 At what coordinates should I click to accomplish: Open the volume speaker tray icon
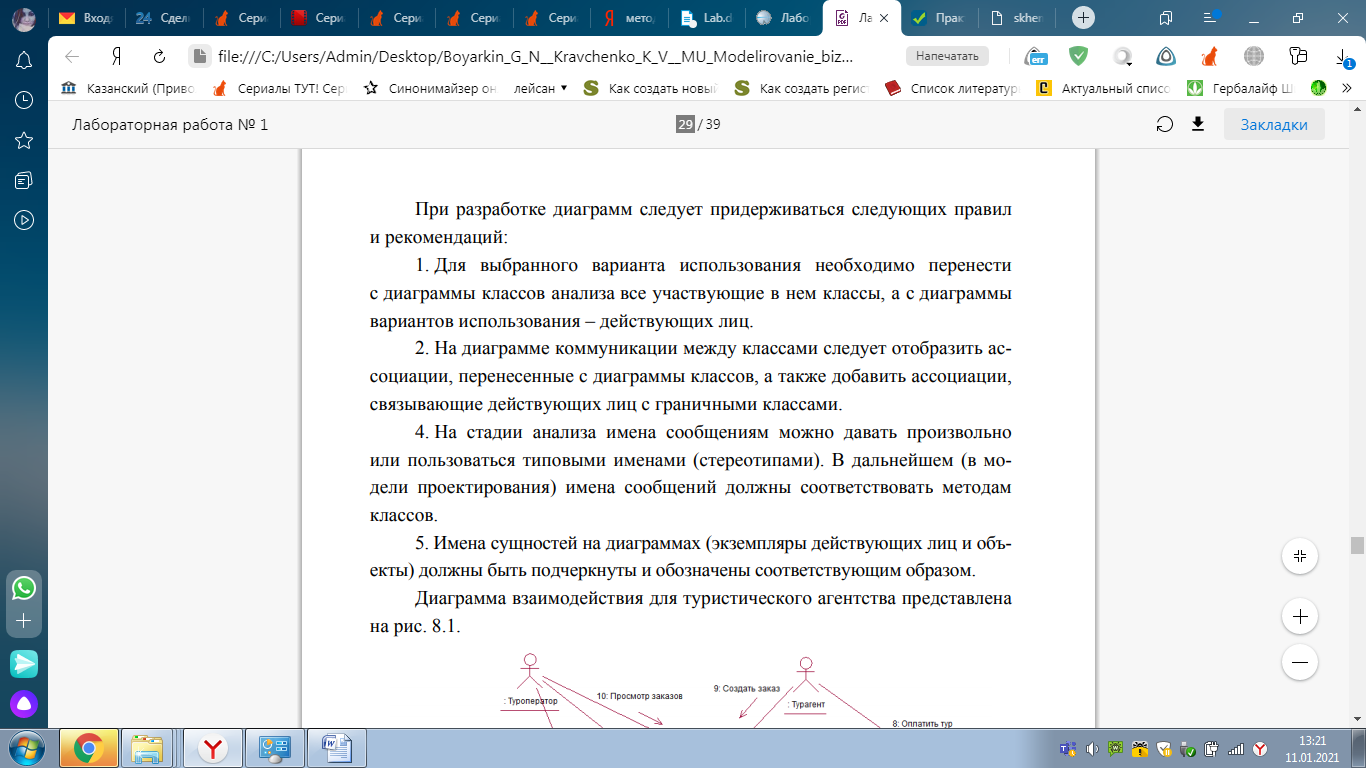coord(1092,748)
